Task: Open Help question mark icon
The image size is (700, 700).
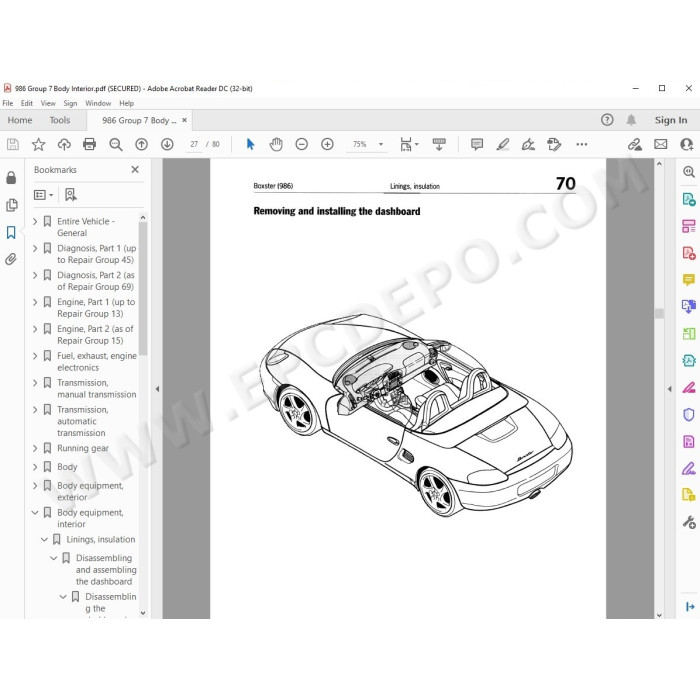Action: point(607,120)
